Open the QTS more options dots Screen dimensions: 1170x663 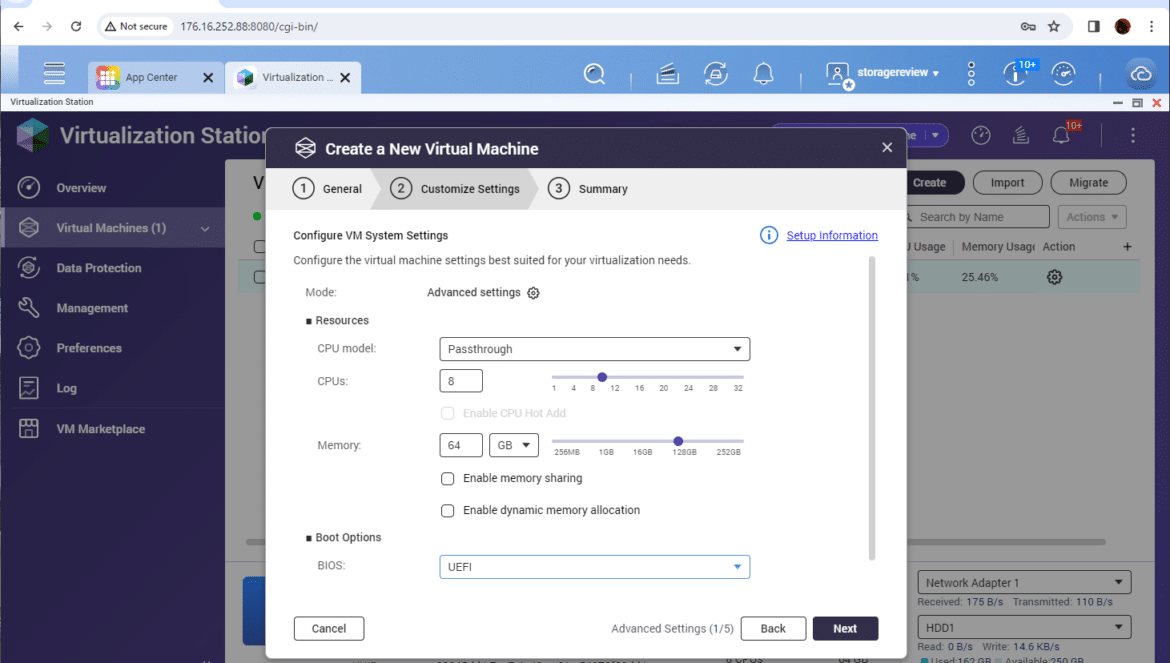[971, 73]
